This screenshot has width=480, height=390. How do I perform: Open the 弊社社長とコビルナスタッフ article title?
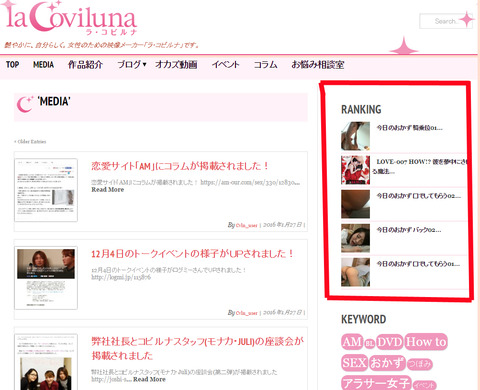[x=197, y=348]
